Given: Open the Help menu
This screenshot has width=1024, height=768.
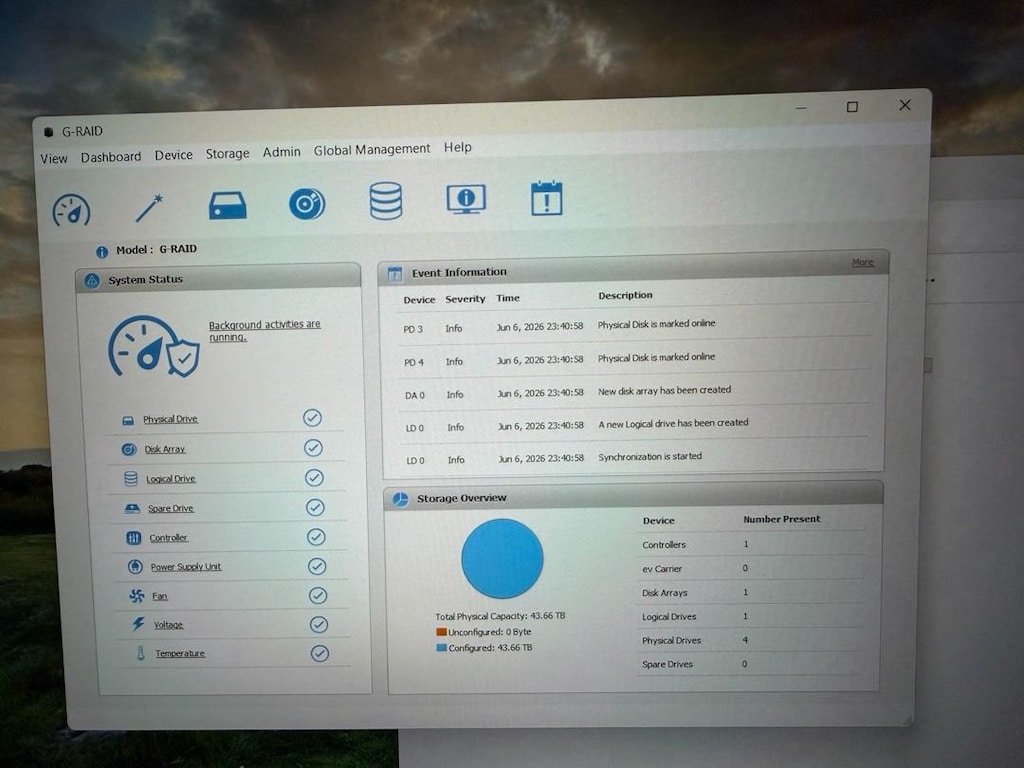Looking at the screenshot, I should pos(458,147).
